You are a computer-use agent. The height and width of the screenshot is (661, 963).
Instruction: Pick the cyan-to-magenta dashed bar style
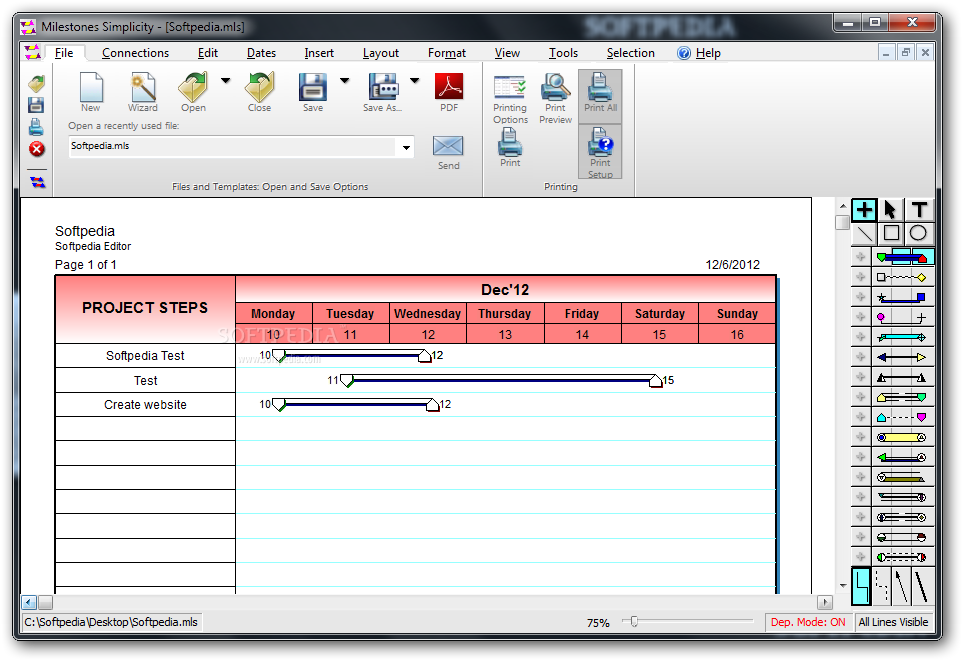tap(902, 417)
